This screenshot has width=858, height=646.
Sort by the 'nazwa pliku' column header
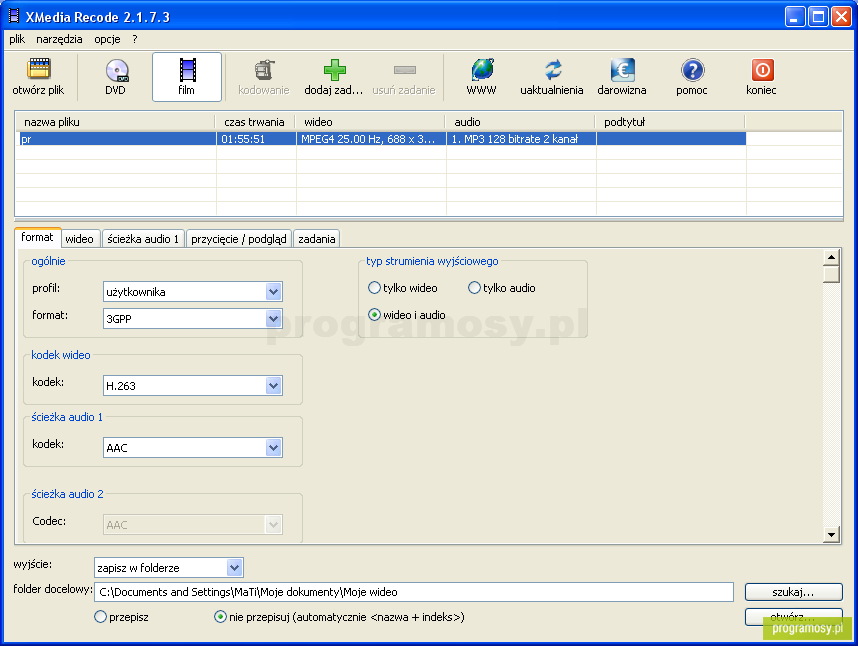tap(115, 122)
